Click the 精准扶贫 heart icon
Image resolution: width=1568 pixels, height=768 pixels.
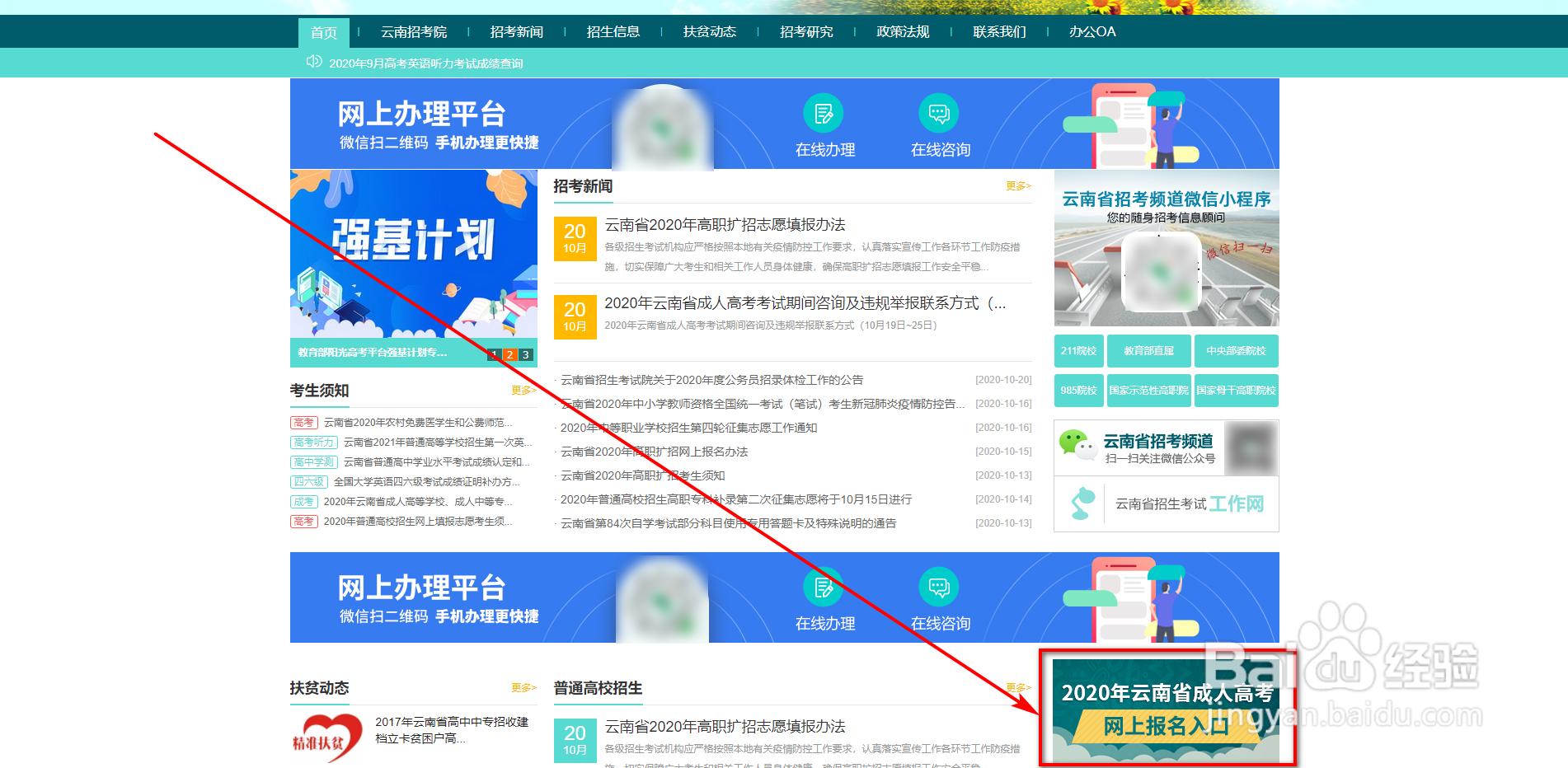click(327, 738)
